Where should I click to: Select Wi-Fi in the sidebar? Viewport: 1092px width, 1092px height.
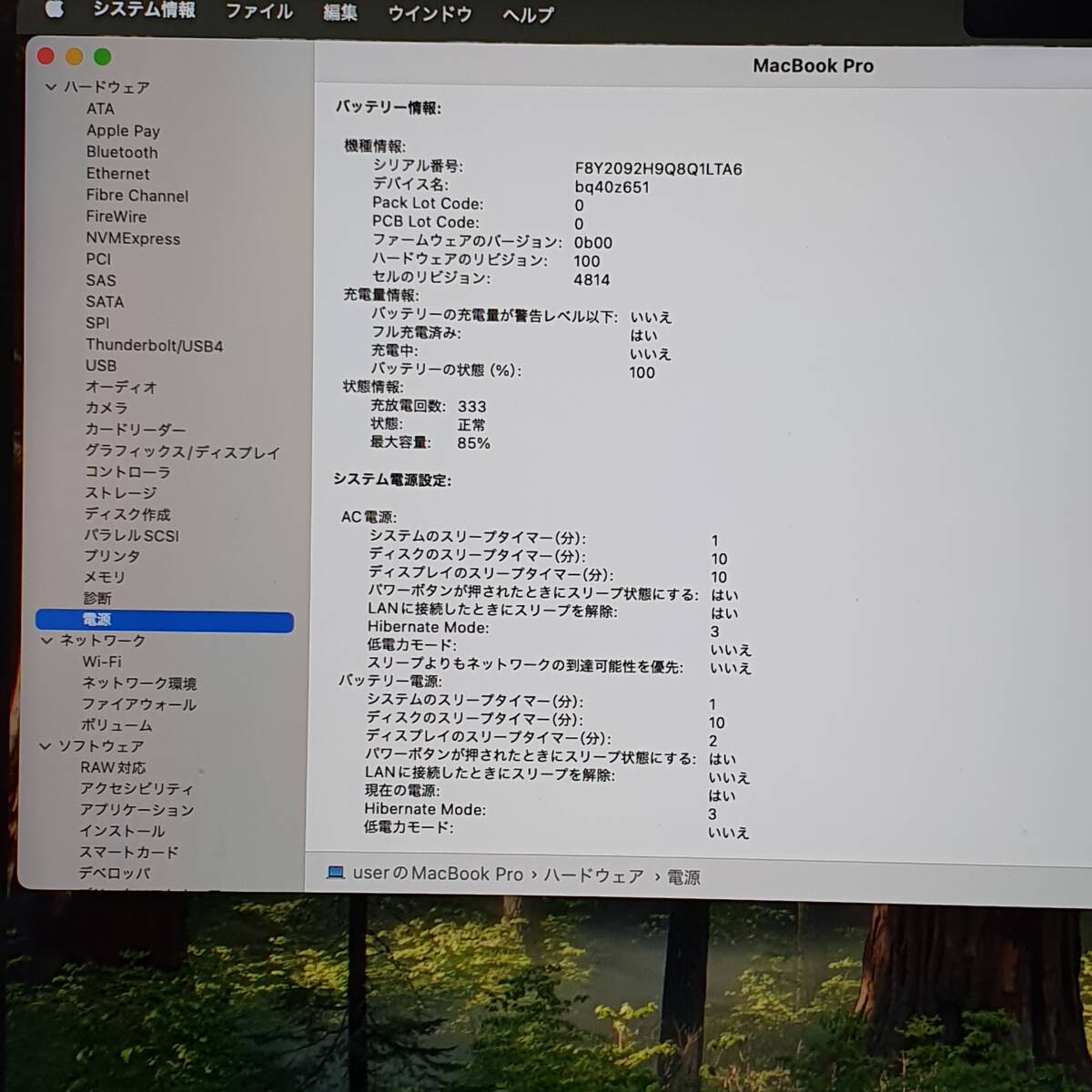pyautogui.click(x=101, y=662)
